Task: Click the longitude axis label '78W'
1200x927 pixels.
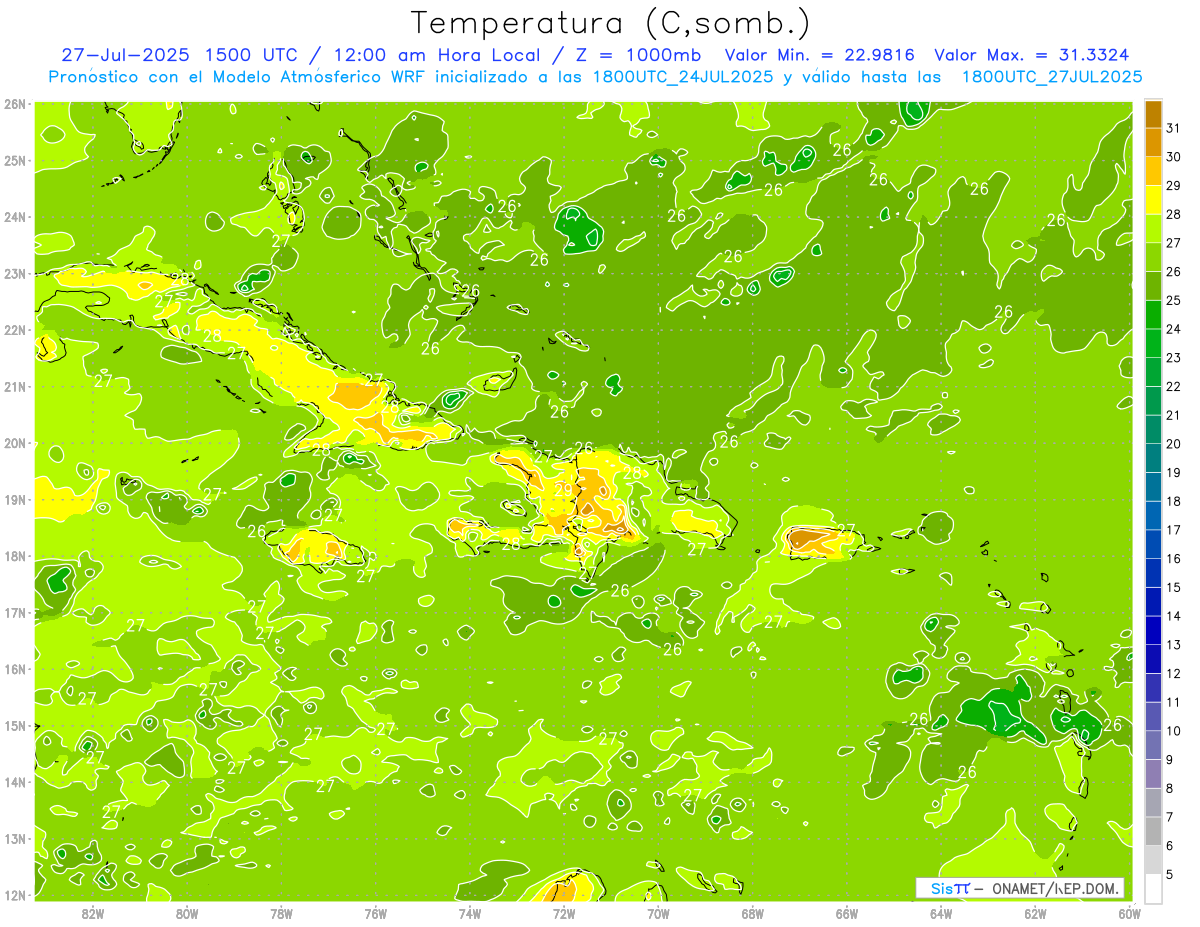Action: tap(281, 913)
